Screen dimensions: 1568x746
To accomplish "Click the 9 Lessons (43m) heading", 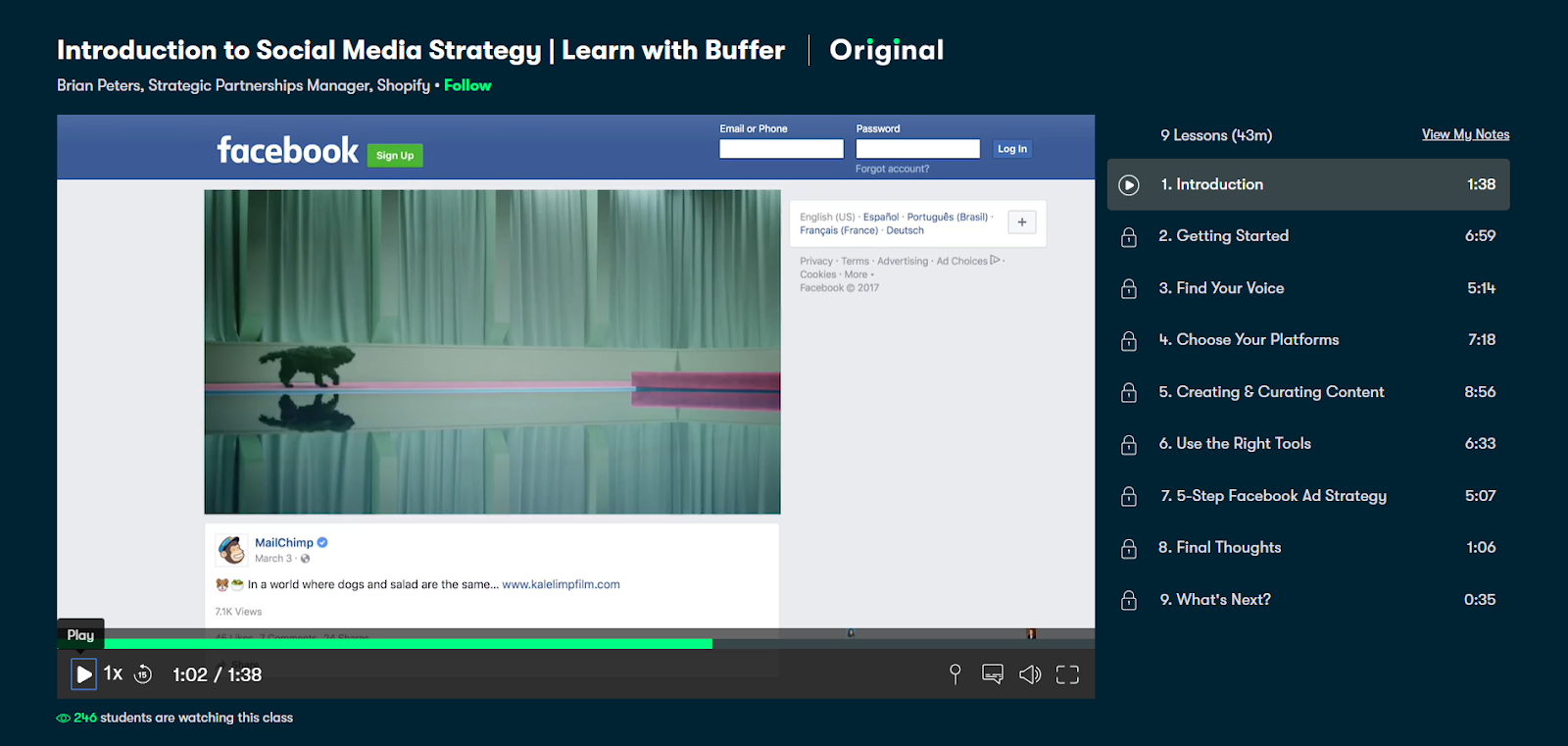I will 1216,135.
